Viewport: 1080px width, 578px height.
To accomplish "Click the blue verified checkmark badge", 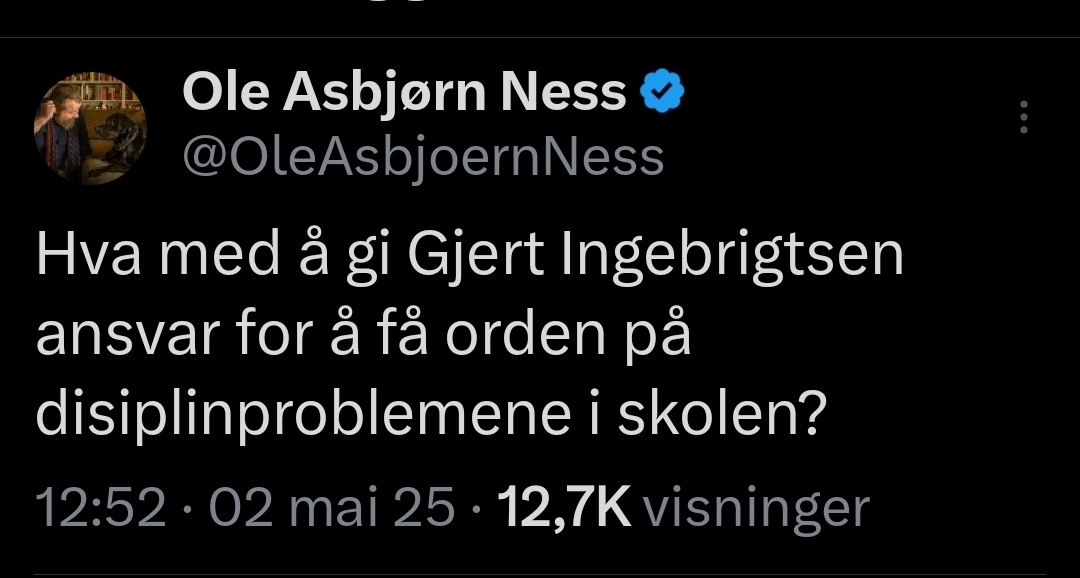I will tap(662, 94).
